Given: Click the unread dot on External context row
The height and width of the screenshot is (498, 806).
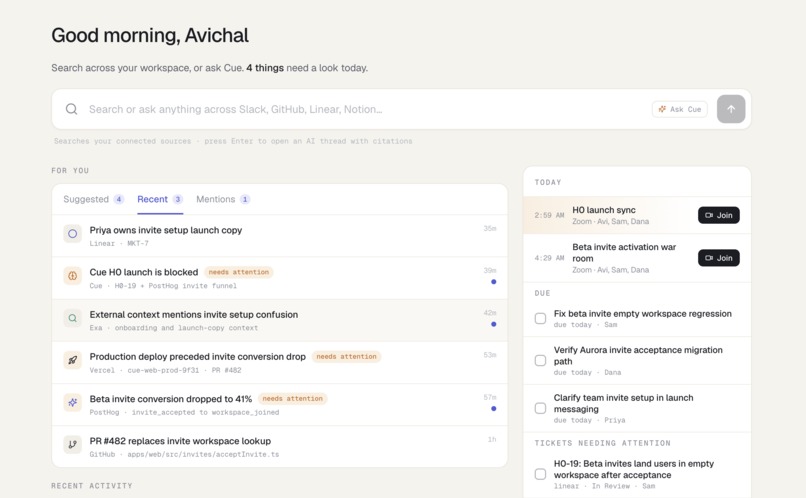Looking at the screenshot, I should coord(493,324).
